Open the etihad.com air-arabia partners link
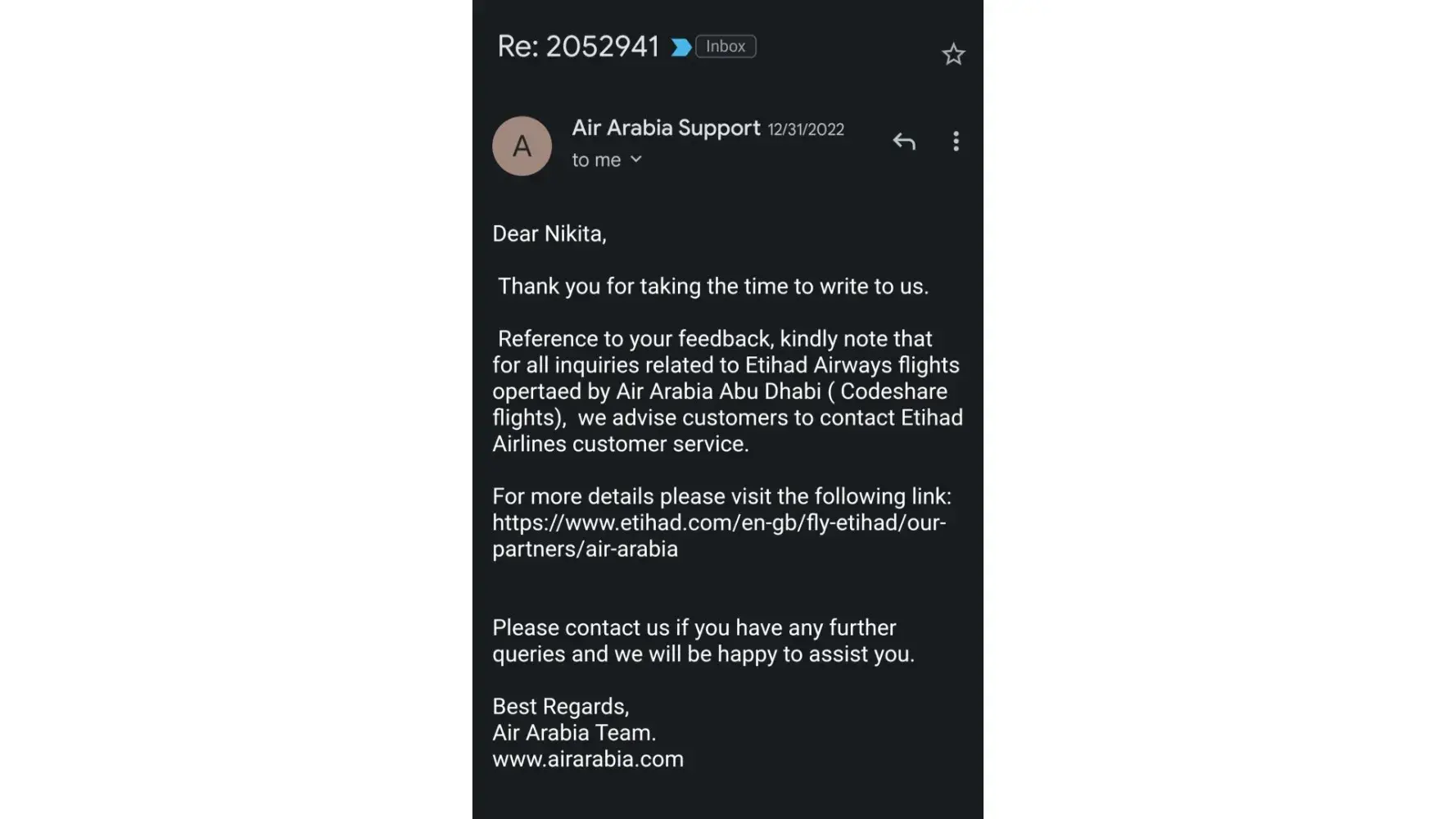This screenshot has width=1456, height=819. click(x=718, y=536)
